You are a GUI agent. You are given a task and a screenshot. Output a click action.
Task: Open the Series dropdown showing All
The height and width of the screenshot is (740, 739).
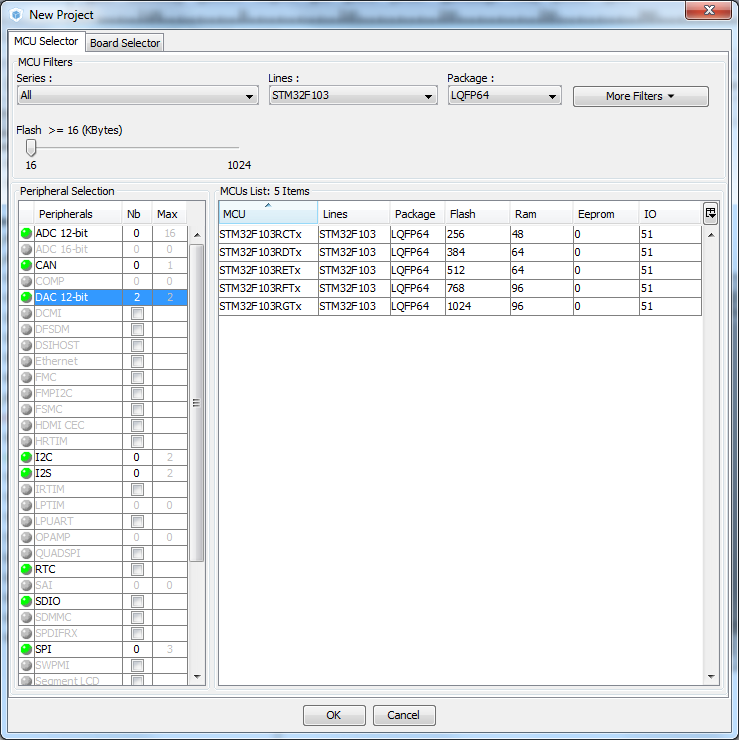coord(137,95)
